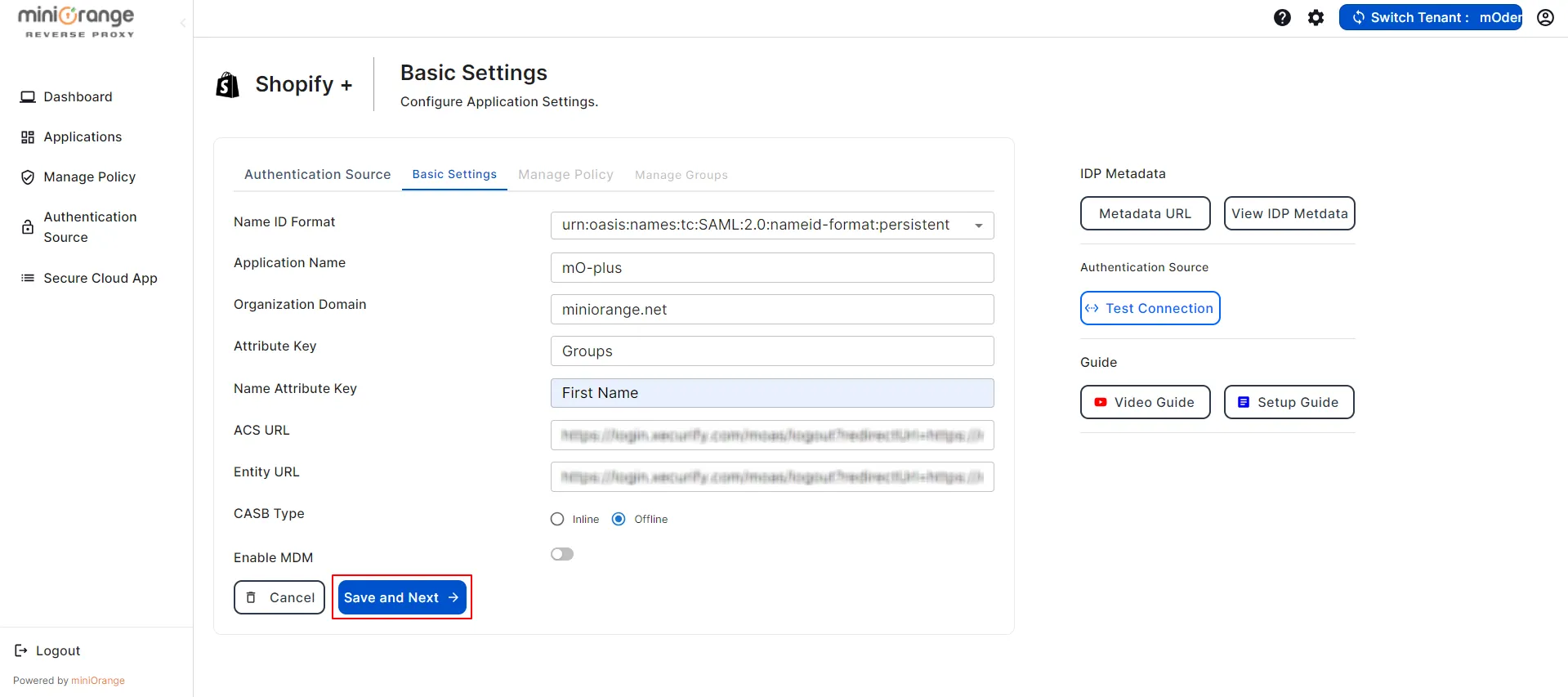This screenshot has height=697, width=1568.
Task: Click the trash icon in Cancel button
Action: (252, 597)
